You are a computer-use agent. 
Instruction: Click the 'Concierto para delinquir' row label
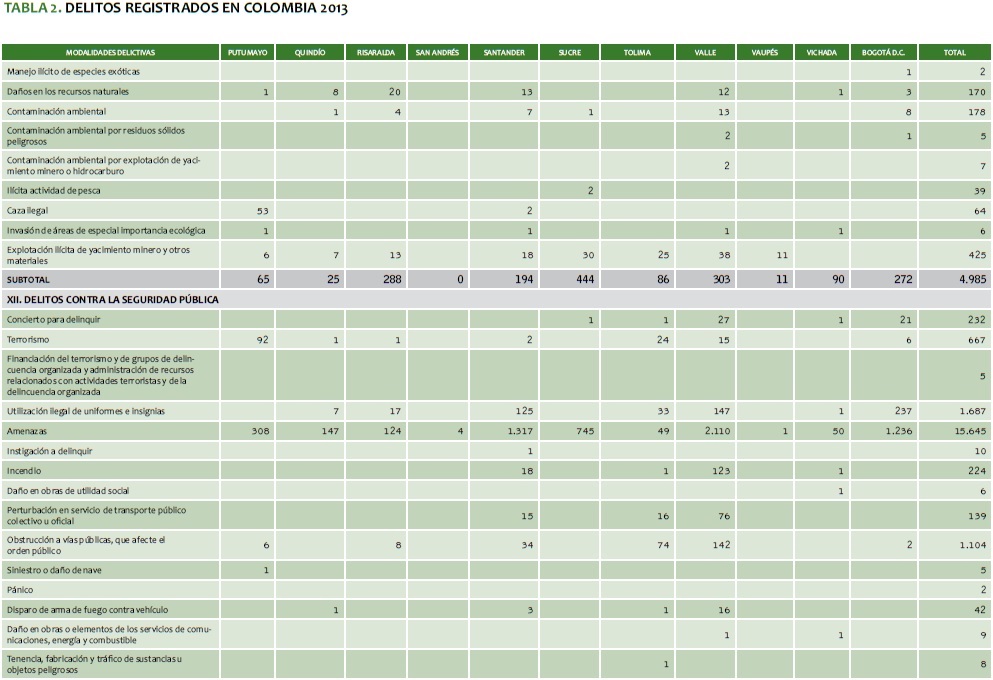[x=54, y=320]
